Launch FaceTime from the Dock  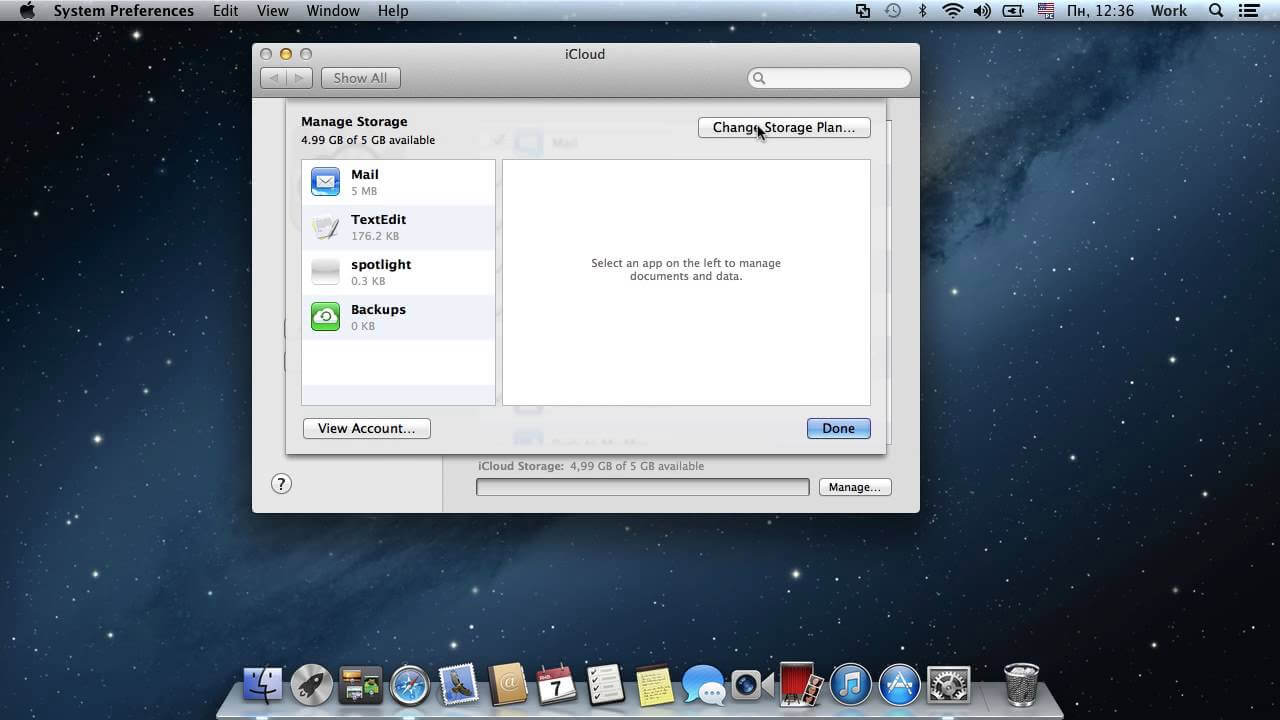(x=752, y=686)
